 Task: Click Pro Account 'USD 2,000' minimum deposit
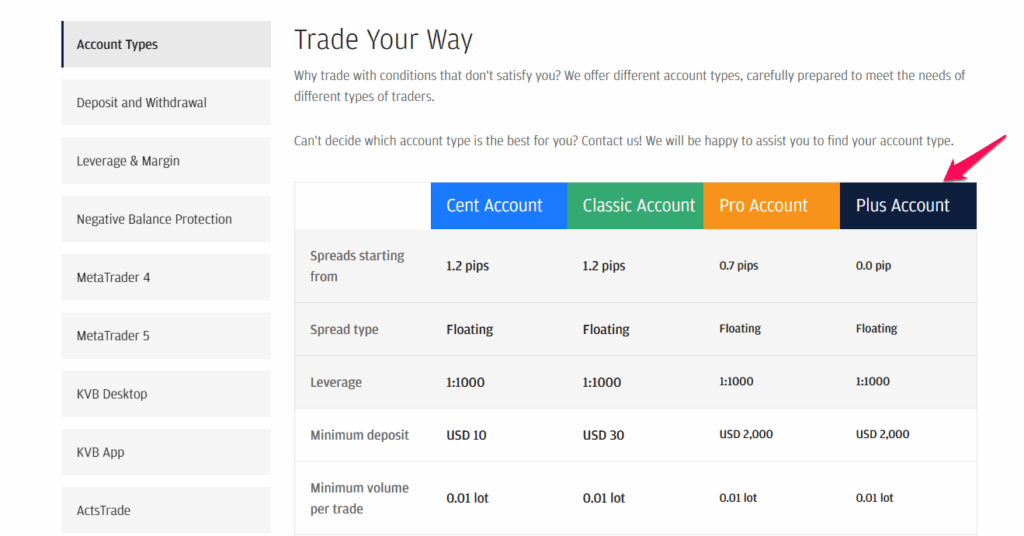(x=746, y=434)
